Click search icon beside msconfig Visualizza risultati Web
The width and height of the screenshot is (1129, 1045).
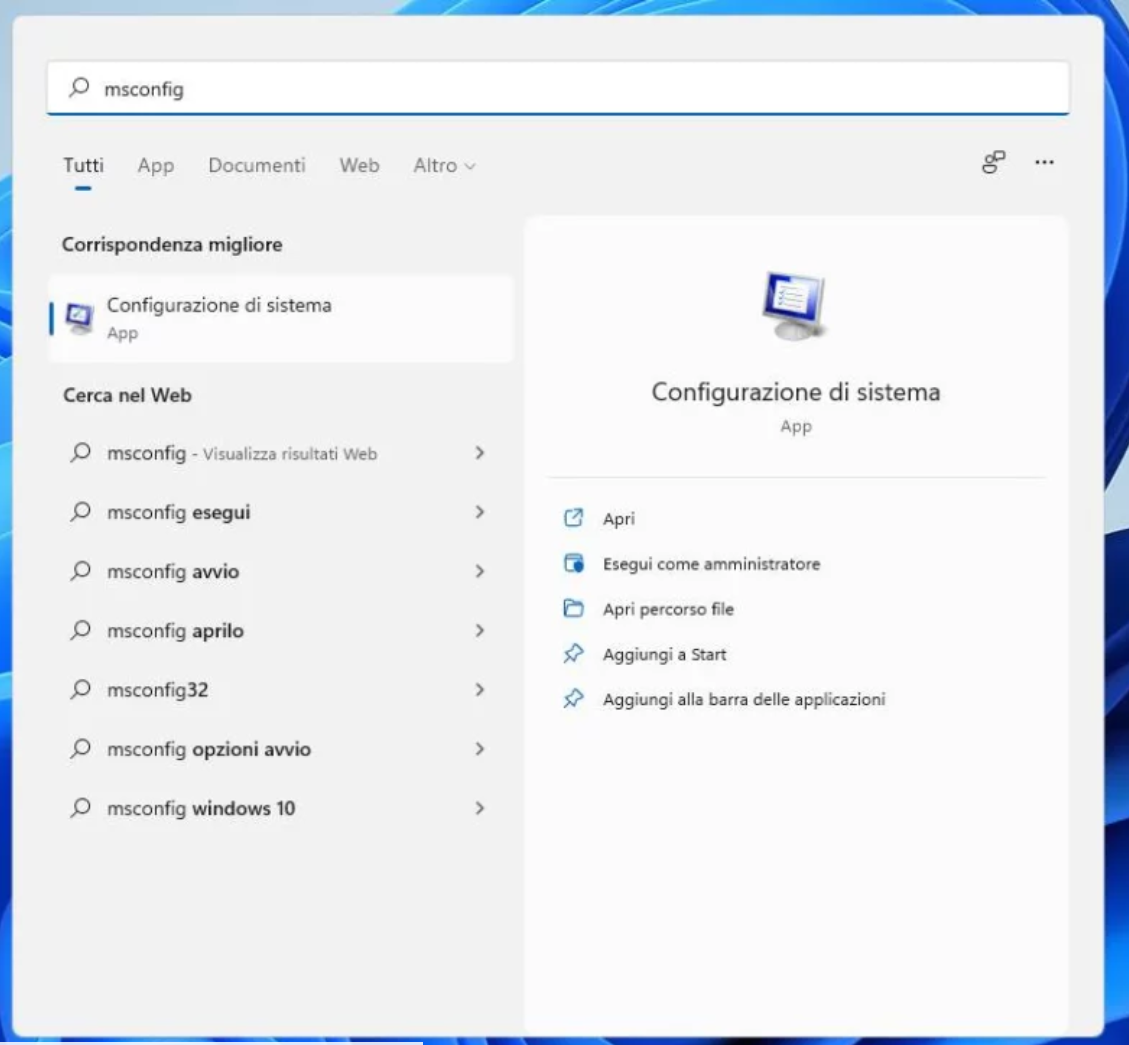coord(81,453)
